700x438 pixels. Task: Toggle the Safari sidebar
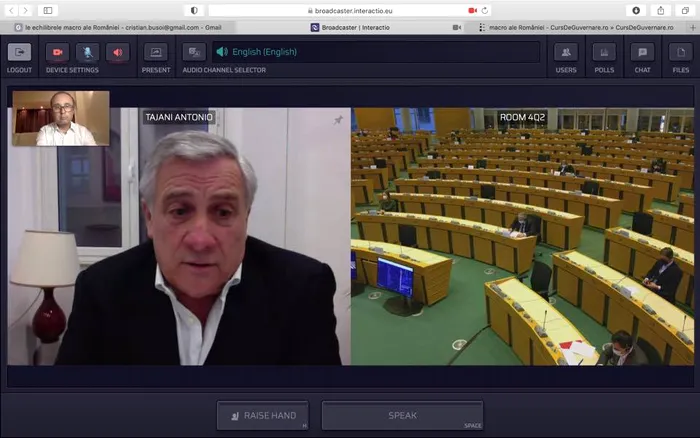pyautogui.click(x=48, y=10)
